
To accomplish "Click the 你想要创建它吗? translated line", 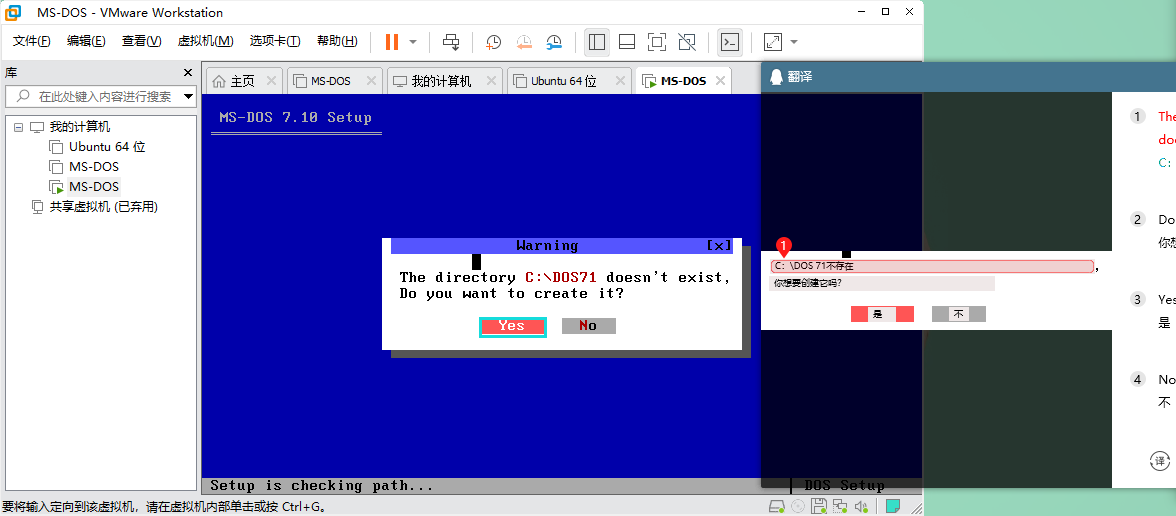I will 882,284.
